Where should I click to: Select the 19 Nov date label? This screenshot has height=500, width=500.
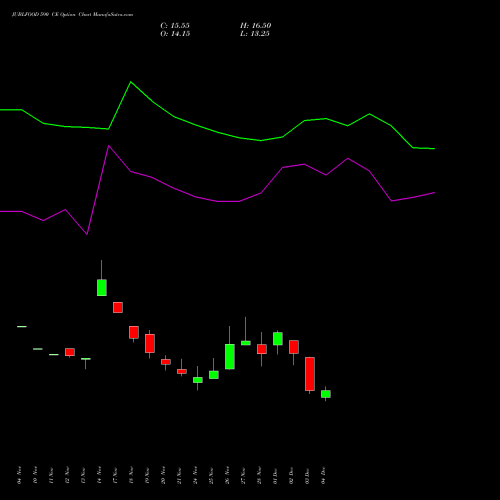pyautogui.click(x=147, y=475)
